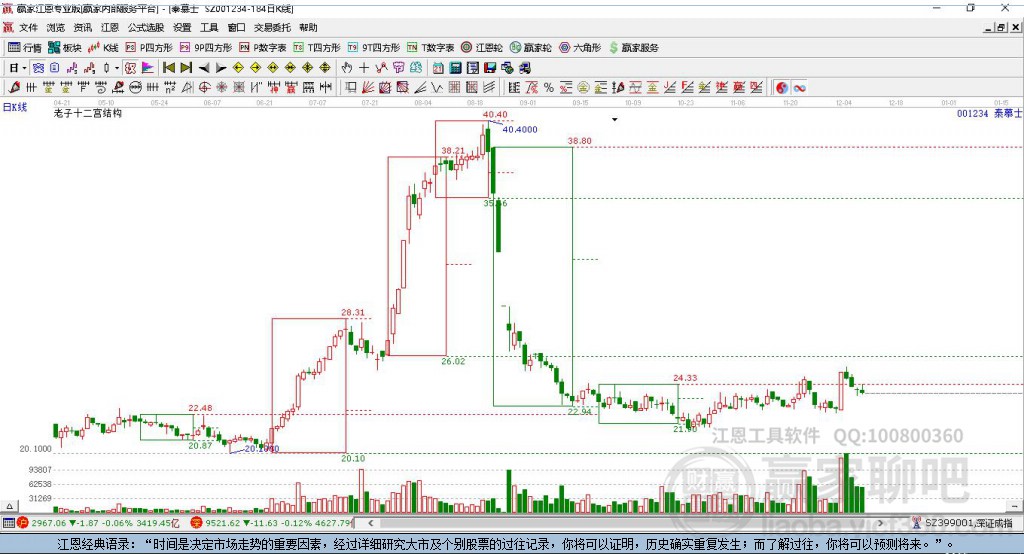This screenshot has width=1024, height=554.
Task: Open the T数字表 tool
Action: pyautogui.click(x=430, y=48)
